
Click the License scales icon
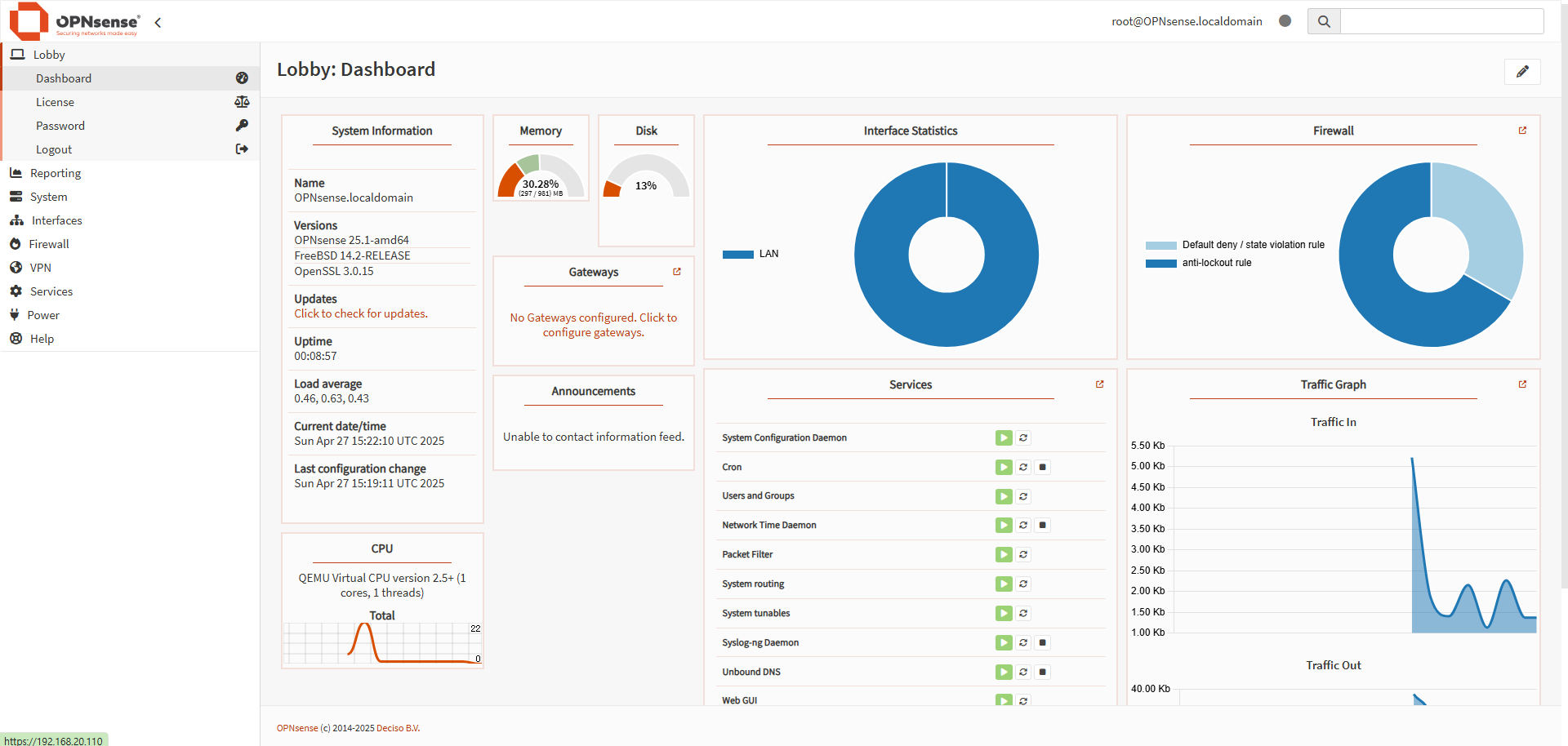coord(242,102)
